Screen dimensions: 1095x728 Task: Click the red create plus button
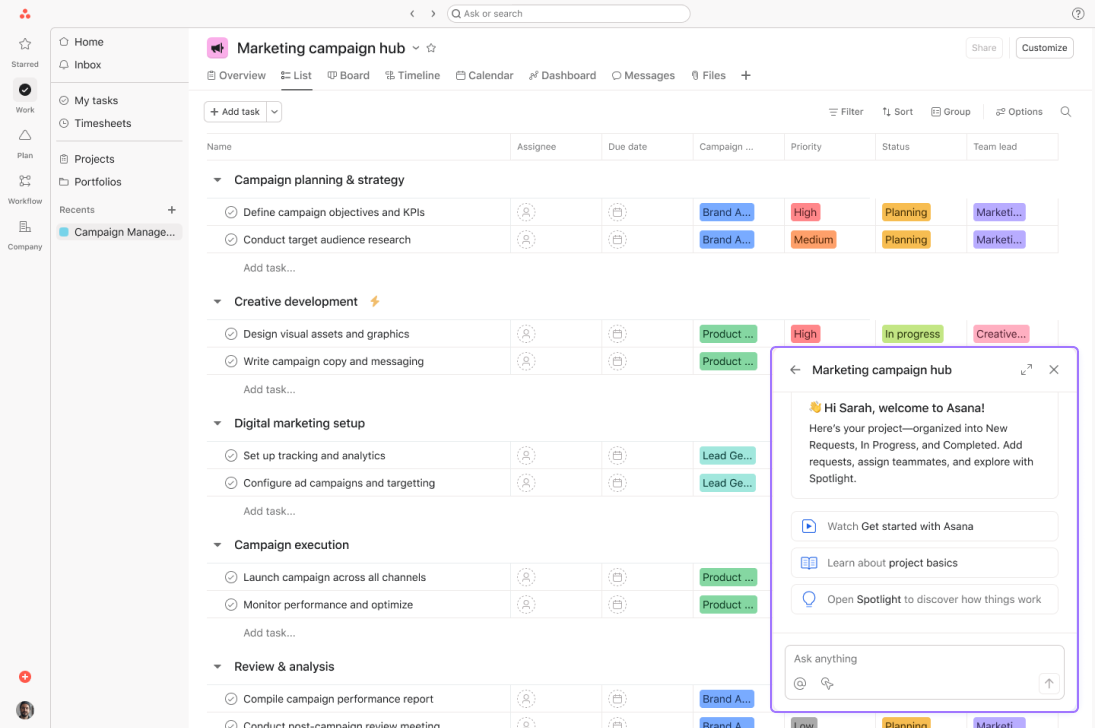pyautogui.click(x=25, y=677)
